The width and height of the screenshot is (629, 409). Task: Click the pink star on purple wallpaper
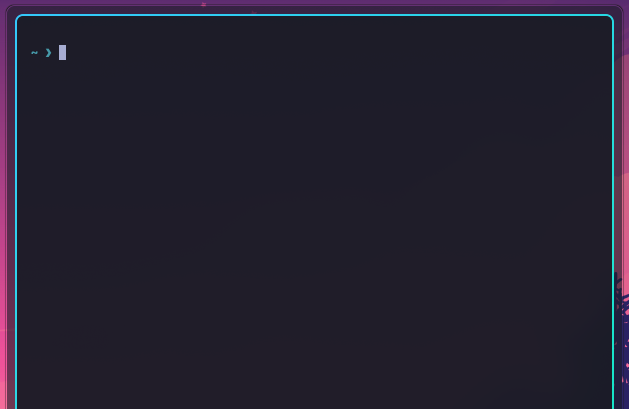[x=203, y=4]
